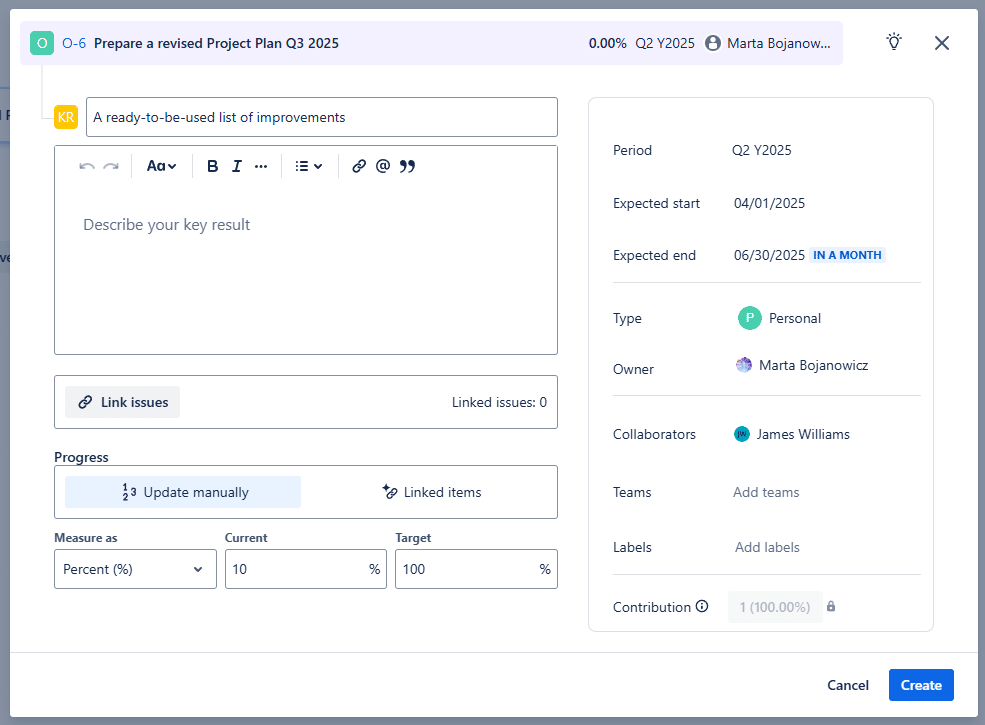
Task: Toggle bold formatting in description editor
Action: pyautogui.click(x=212, y=166)
